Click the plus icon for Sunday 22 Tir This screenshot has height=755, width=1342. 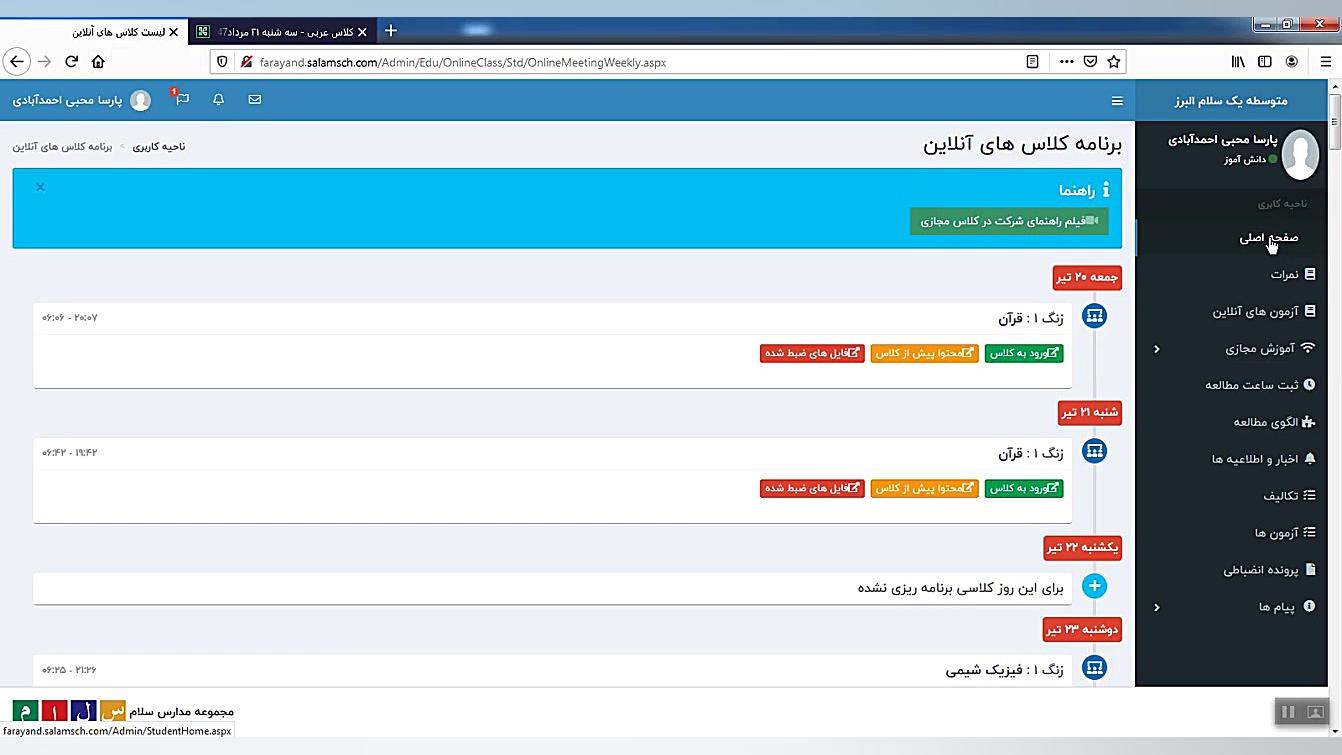point(1095,586)
